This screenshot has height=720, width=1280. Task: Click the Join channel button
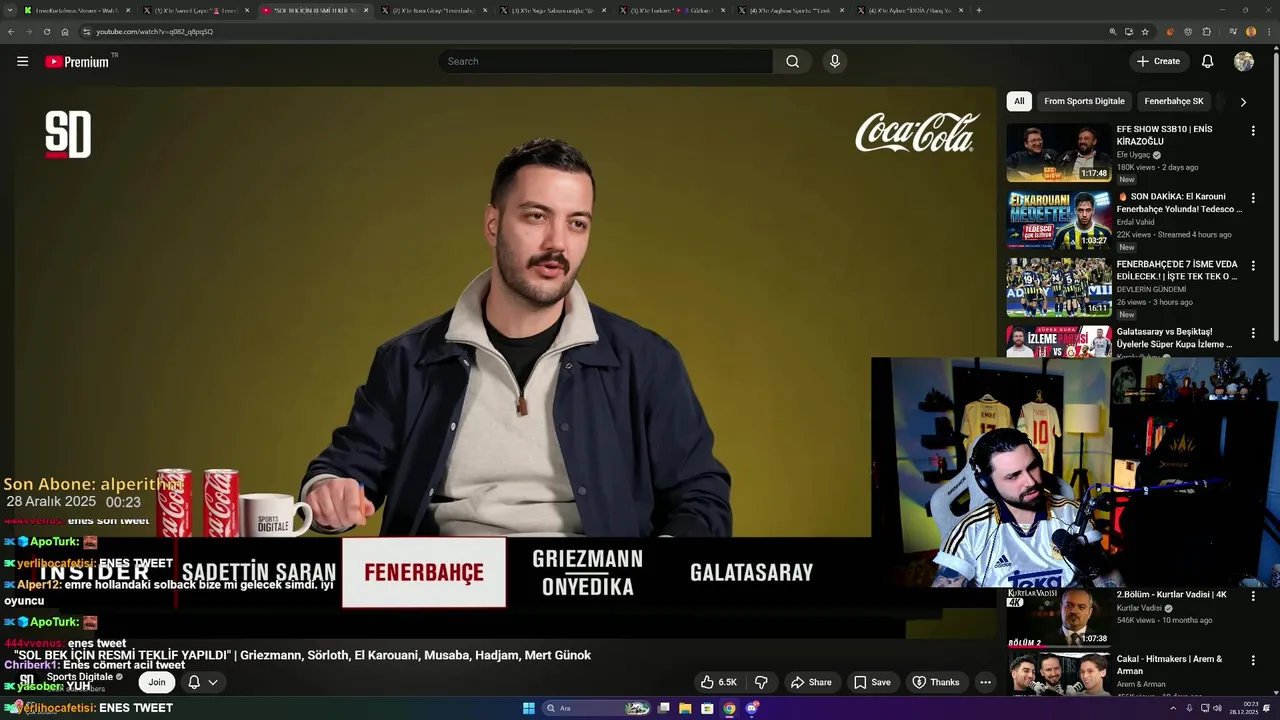157,682
